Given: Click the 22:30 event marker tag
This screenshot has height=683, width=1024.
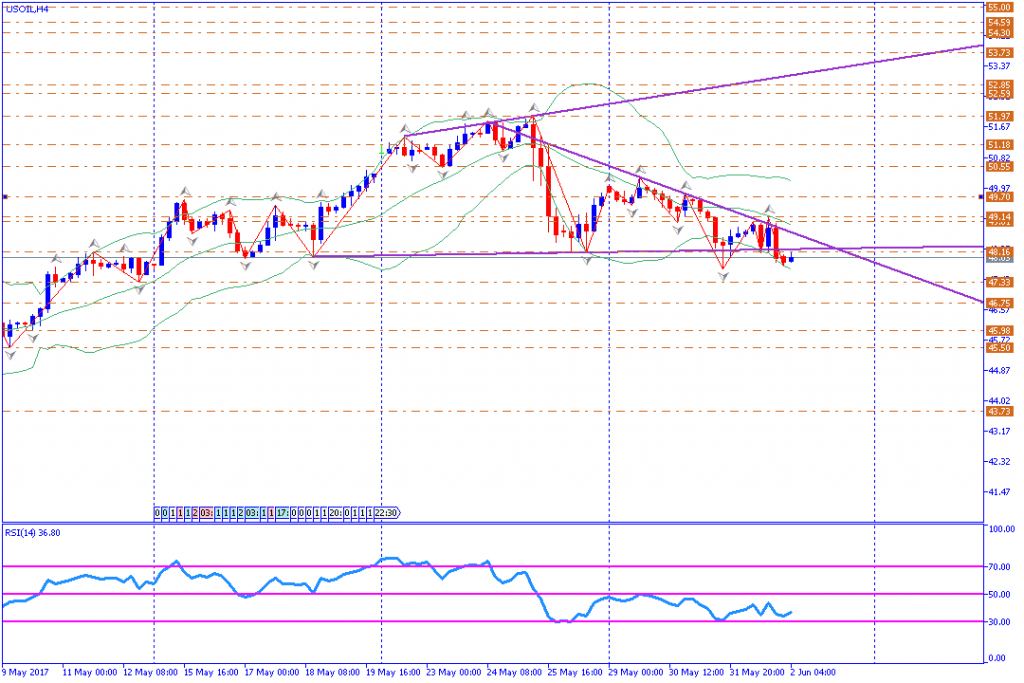Looking at the screenshot, I should pos(387,513).
